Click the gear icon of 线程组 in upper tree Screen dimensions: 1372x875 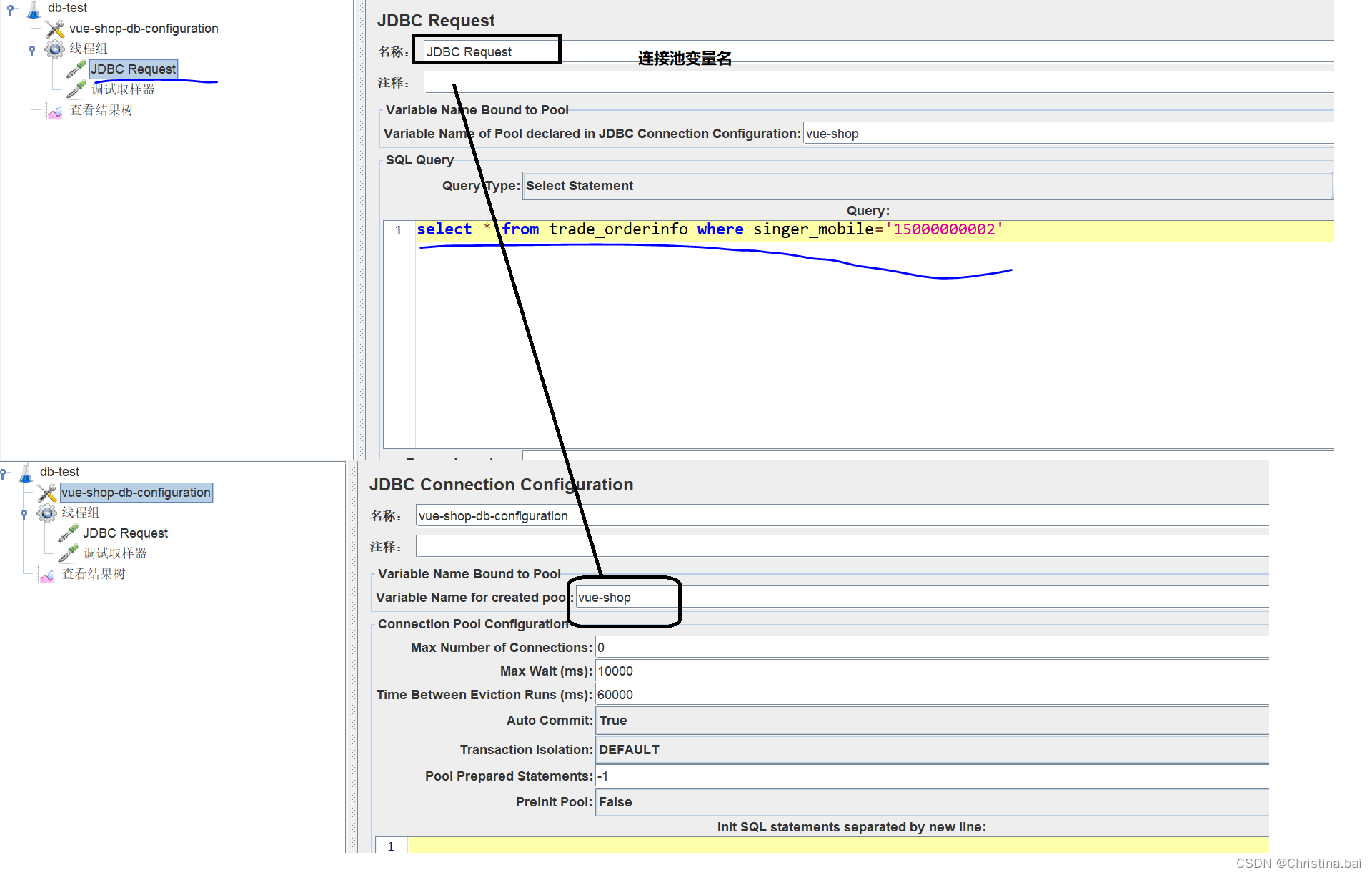(55, 49)
